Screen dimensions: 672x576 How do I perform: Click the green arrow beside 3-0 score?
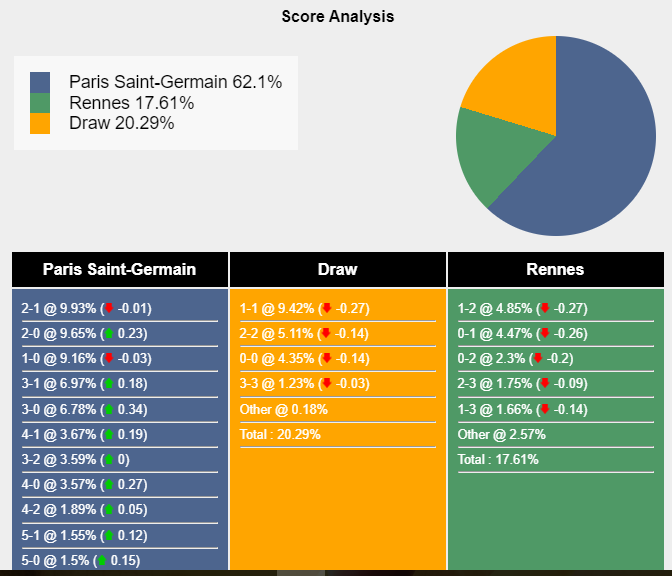107,409
